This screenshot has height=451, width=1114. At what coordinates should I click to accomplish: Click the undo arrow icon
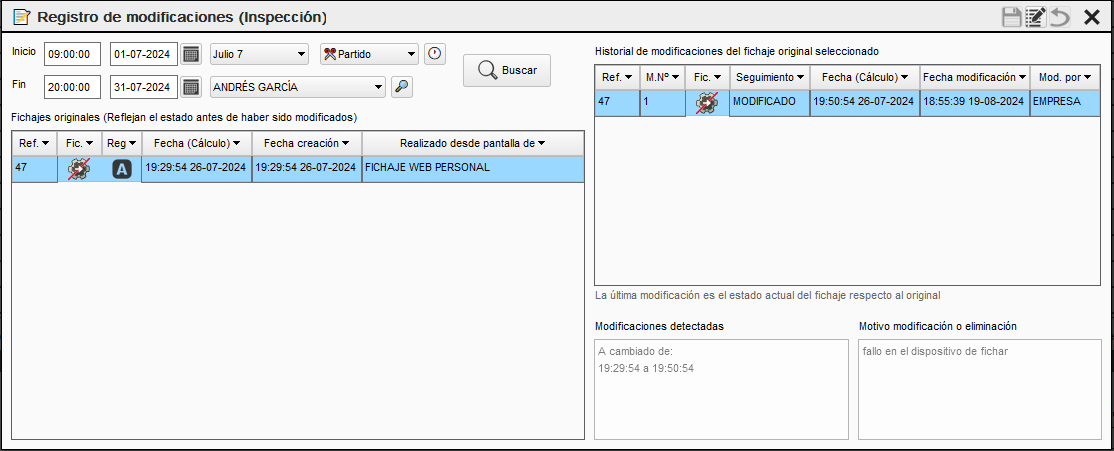1060,17
